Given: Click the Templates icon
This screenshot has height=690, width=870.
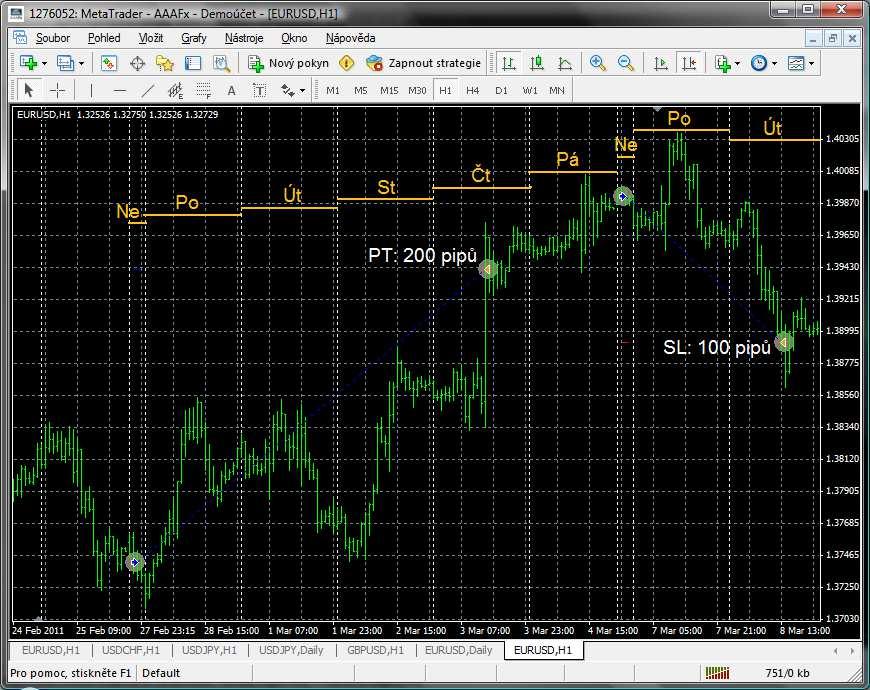Looking at the screenshot, I should tap(796, 63).
